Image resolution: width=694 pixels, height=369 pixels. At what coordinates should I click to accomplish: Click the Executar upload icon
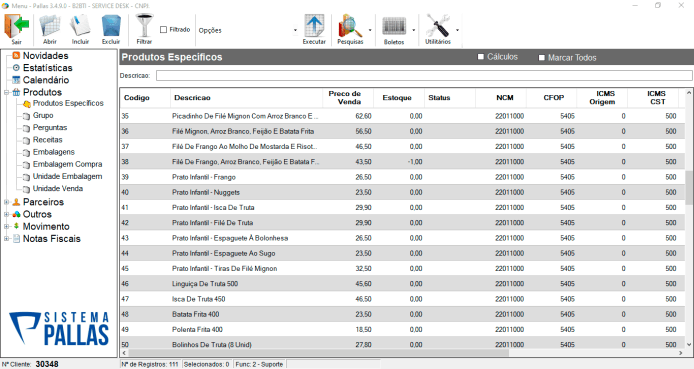pos(314,26)
